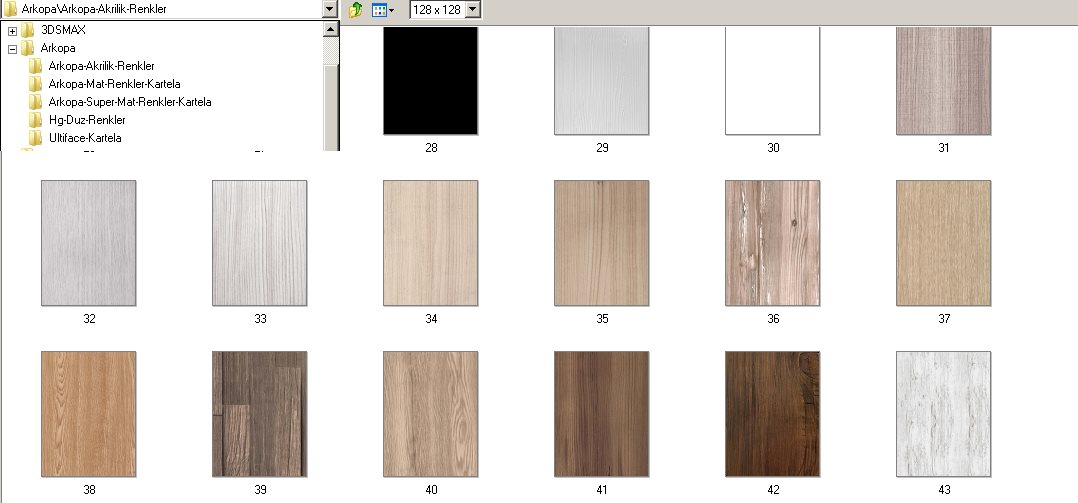Select dark plank block thumbnail 39
This screenshot has height=503, width=1078.
[x=260, y=414]
